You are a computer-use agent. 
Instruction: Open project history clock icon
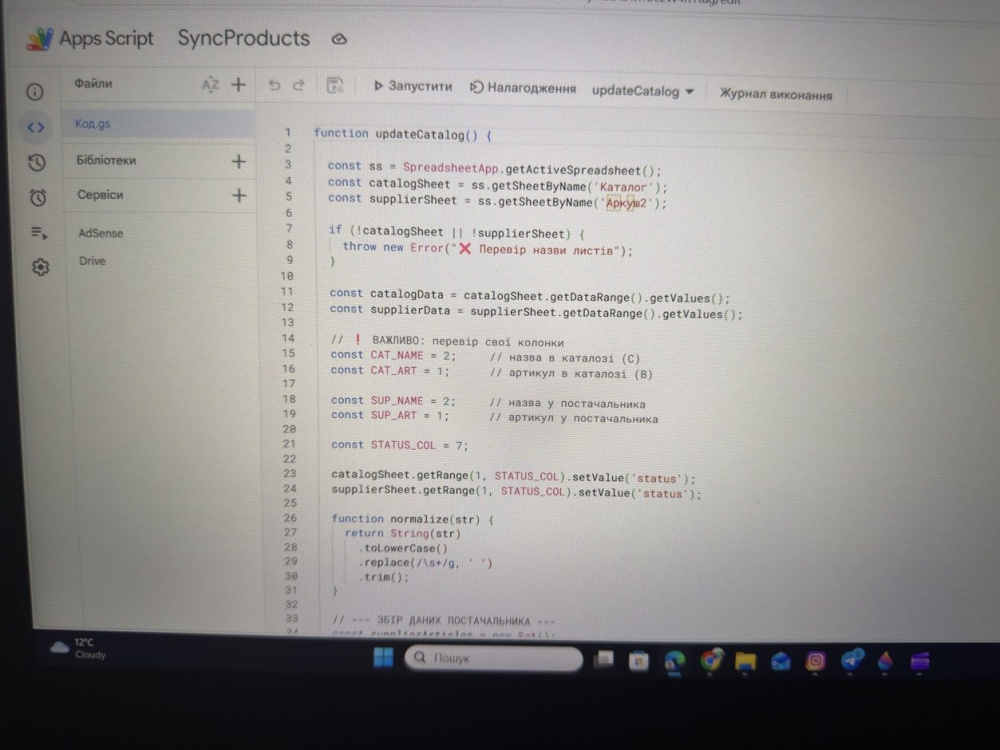(37, 163)
